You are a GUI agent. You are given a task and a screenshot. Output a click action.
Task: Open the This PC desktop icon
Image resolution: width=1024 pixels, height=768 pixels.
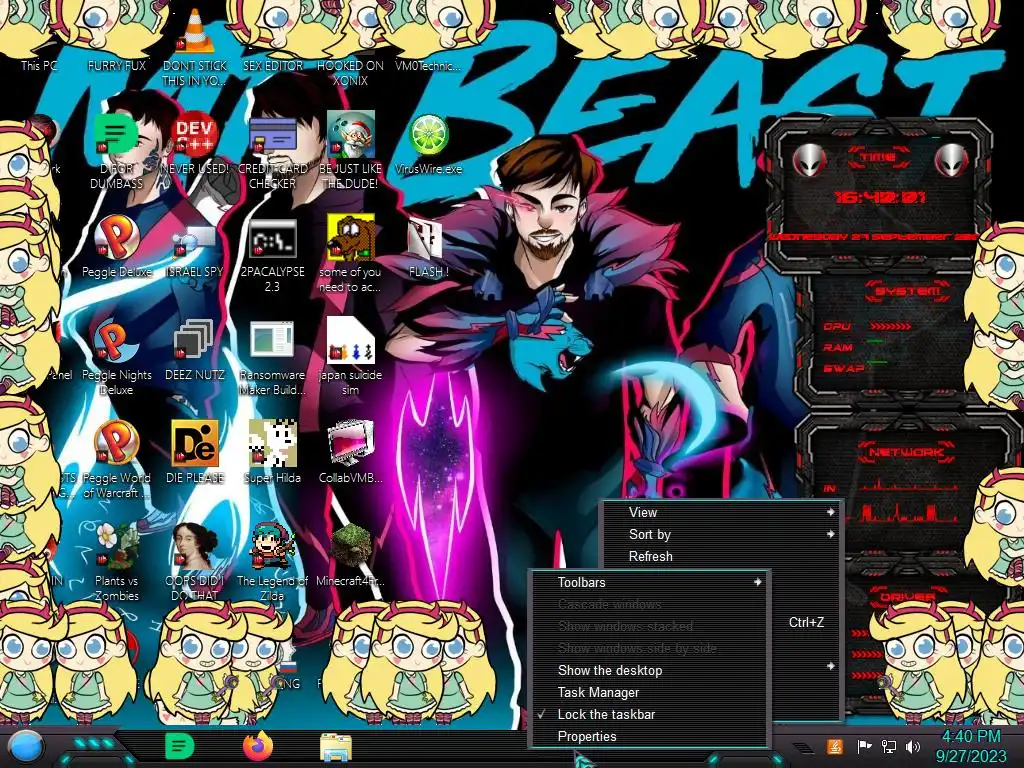coord(38,64)
